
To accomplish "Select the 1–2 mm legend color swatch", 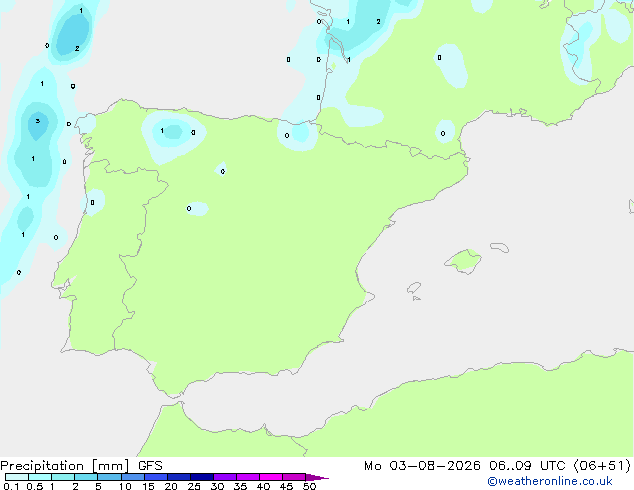I will click(63, 477).
